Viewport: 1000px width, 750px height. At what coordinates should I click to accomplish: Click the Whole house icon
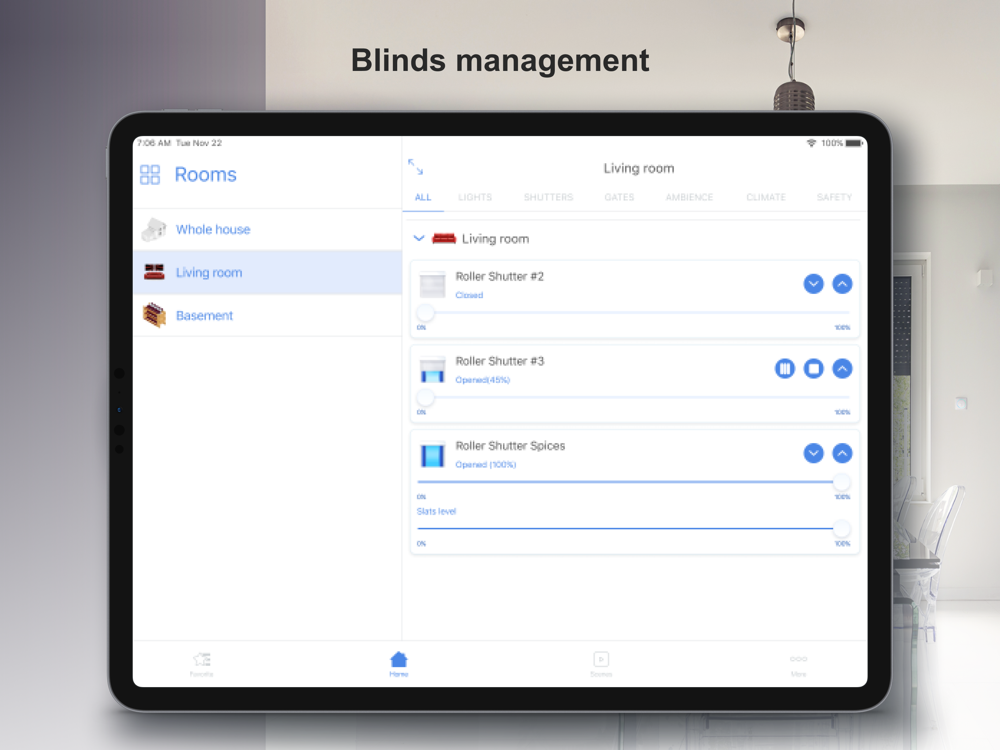pos(154,230)
